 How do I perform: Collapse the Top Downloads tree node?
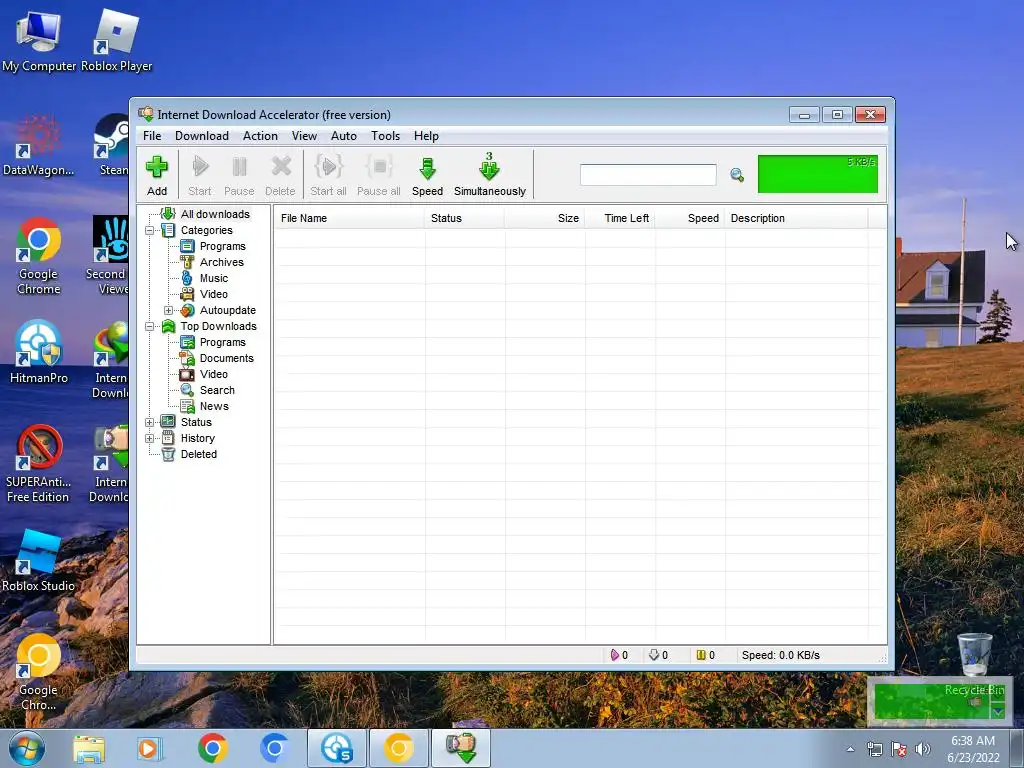pyautogui.click(x=150, y=327)
